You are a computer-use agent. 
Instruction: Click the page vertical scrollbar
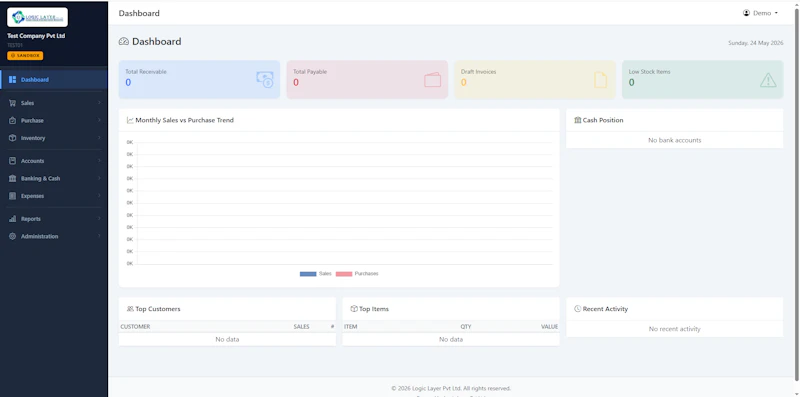tap(797, 194)
